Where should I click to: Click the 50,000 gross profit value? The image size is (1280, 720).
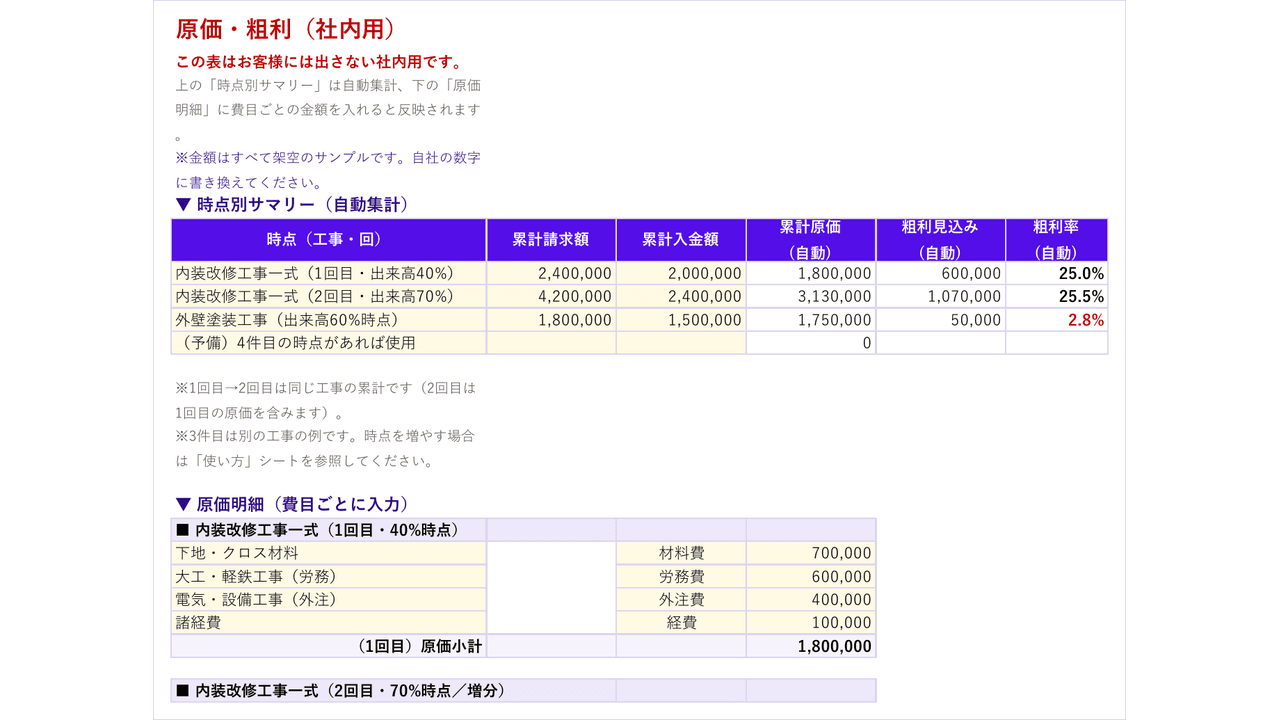[x=941, y=320]
